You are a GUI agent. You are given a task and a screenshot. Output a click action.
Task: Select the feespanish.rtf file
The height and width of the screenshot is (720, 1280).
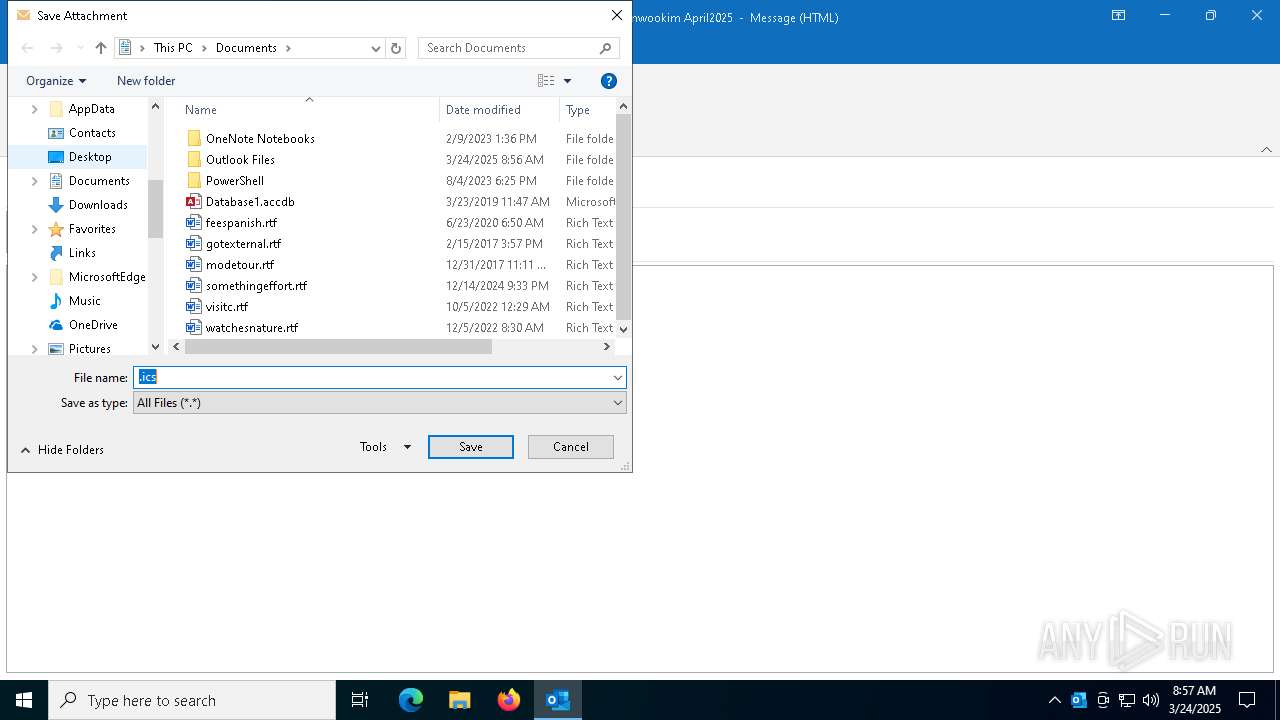[x=241, y=223]
